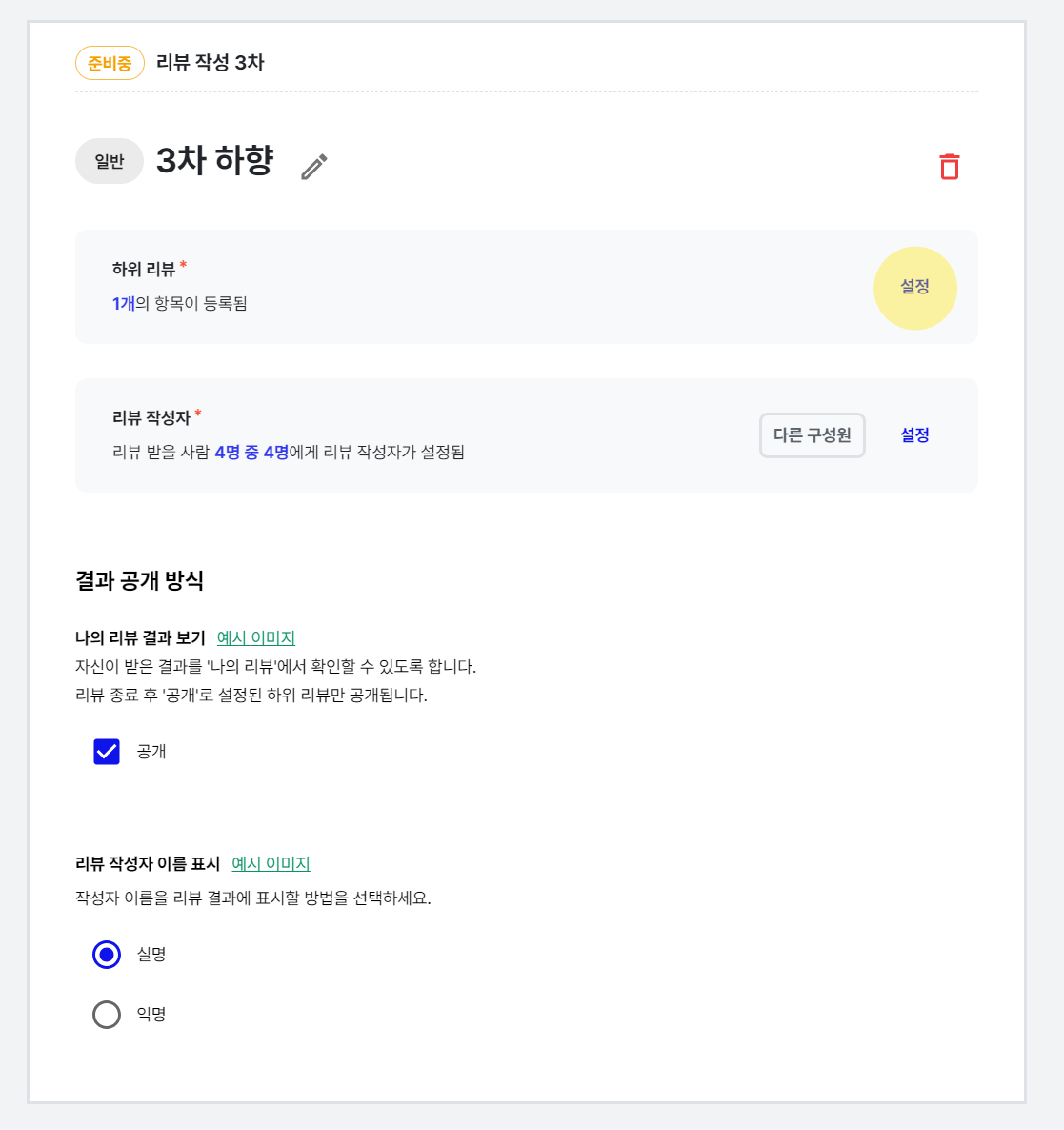1064x1130 pixels.
Task: Open 설정 for 하위 리뷰
Action: (914, 287)
